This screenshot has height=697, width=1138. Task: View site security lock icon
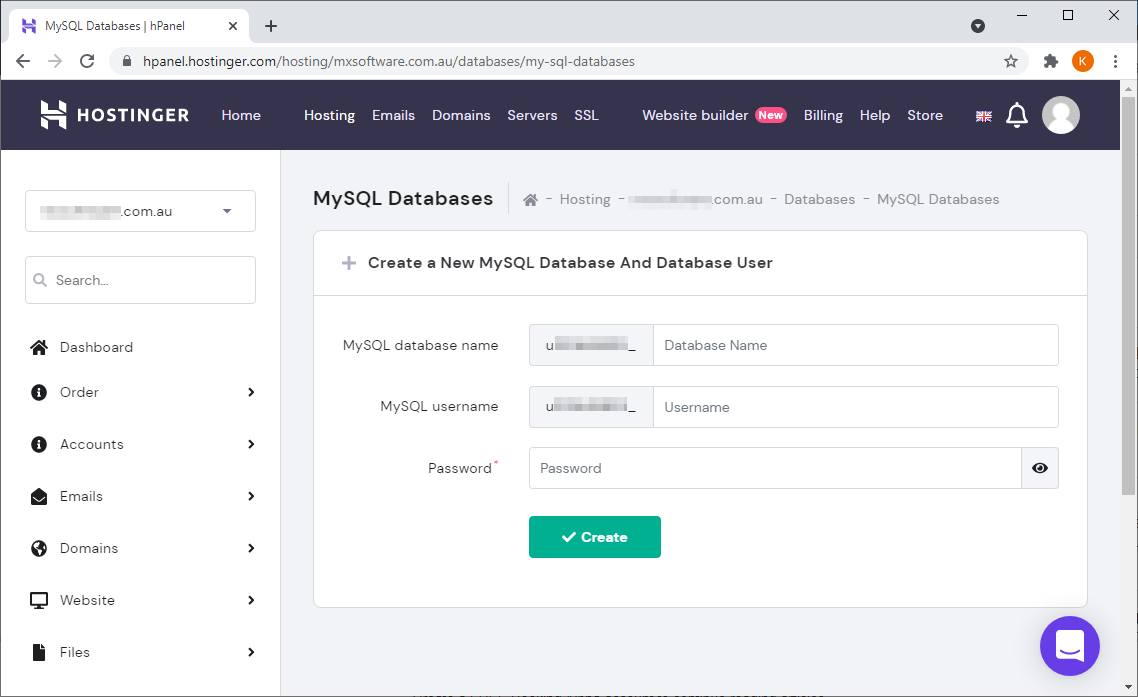tap(127, 61)
